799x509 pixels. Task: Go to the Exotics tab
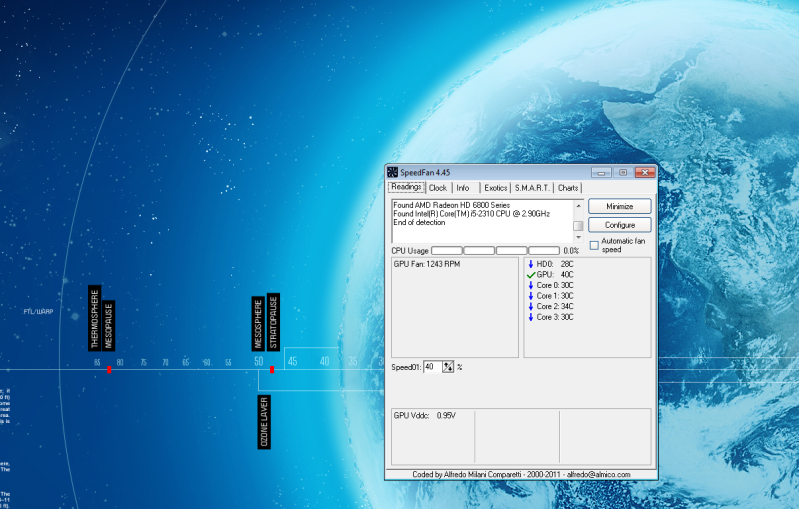(495, 188)
